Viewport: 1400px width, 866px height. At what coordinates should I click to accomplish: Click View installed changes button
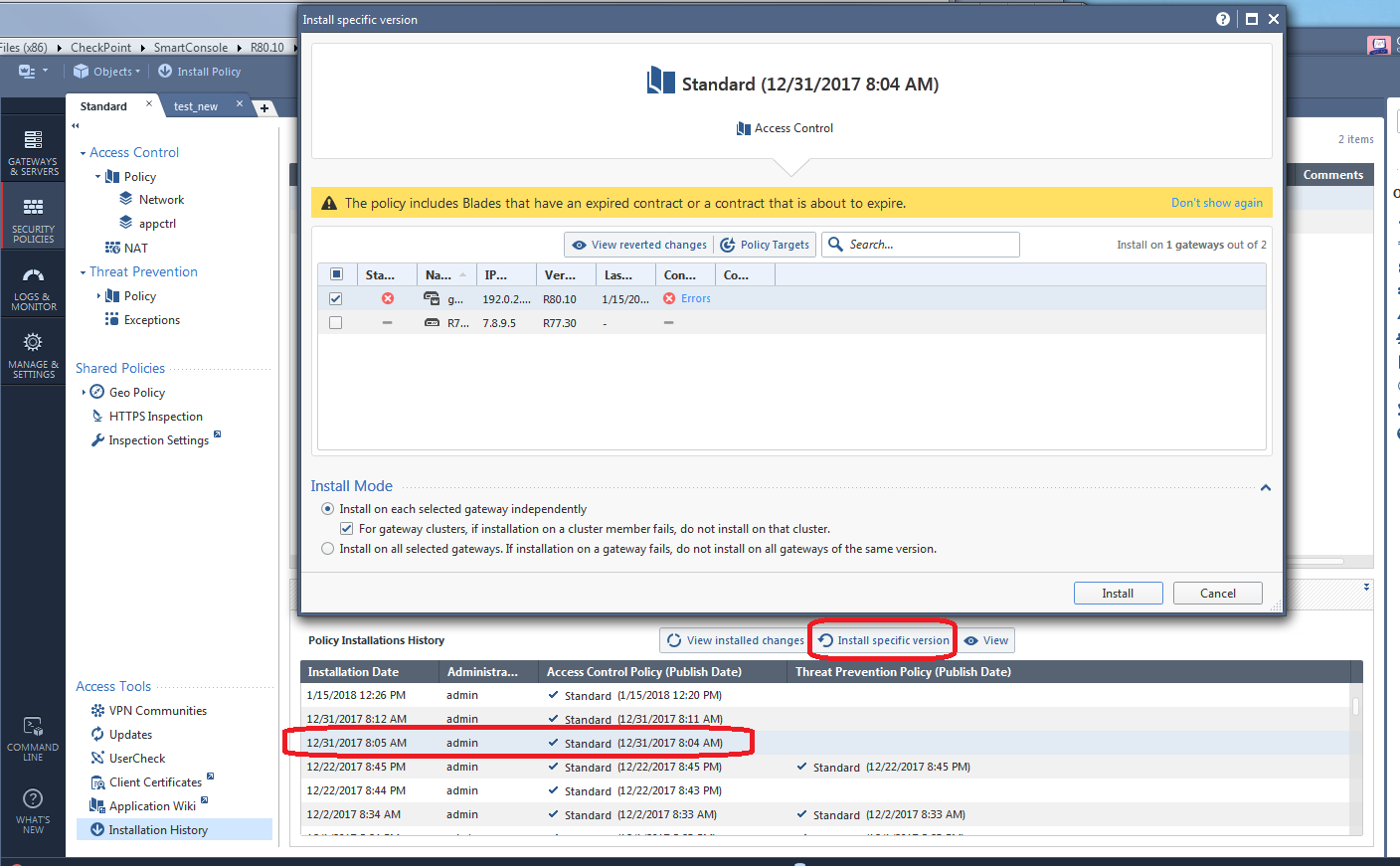[735, 640]
